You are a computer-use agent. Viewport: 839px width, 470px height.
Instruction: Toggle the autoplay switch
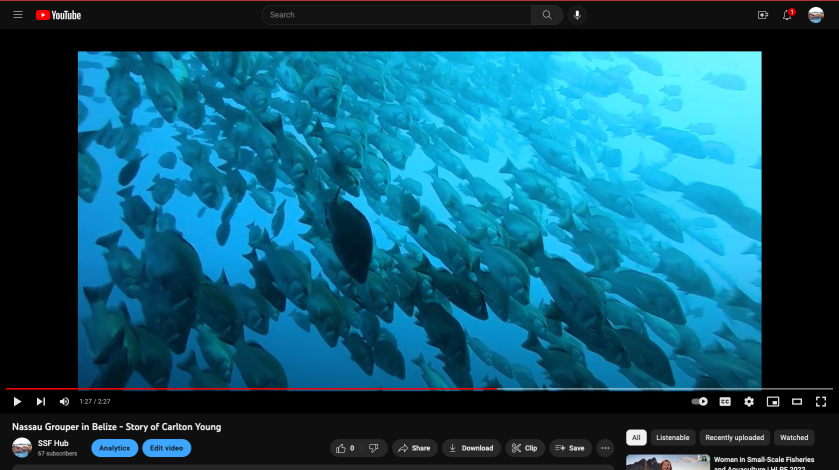click(700, 401)
